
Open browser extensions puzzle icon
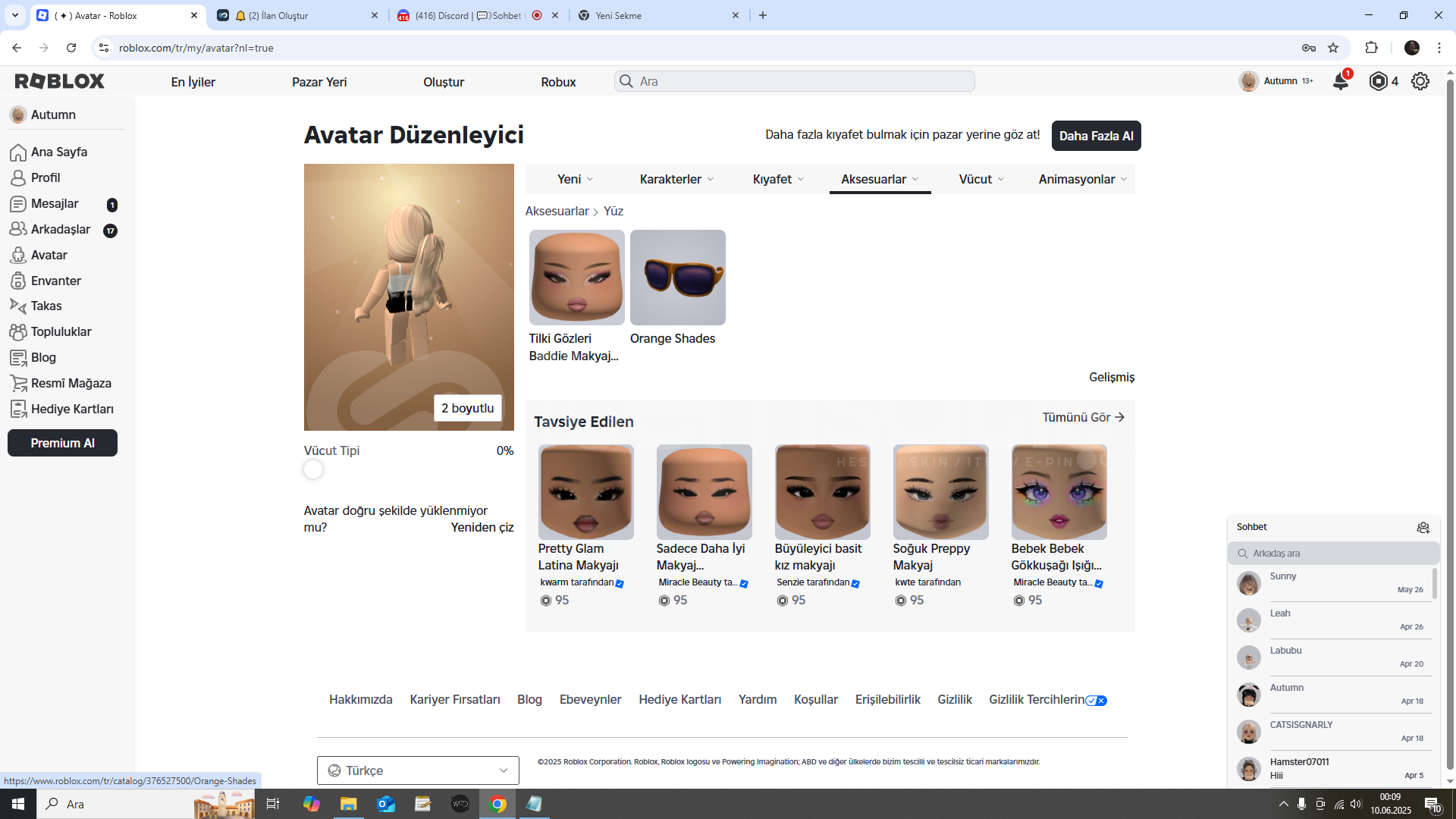(x=1371, y=48)
